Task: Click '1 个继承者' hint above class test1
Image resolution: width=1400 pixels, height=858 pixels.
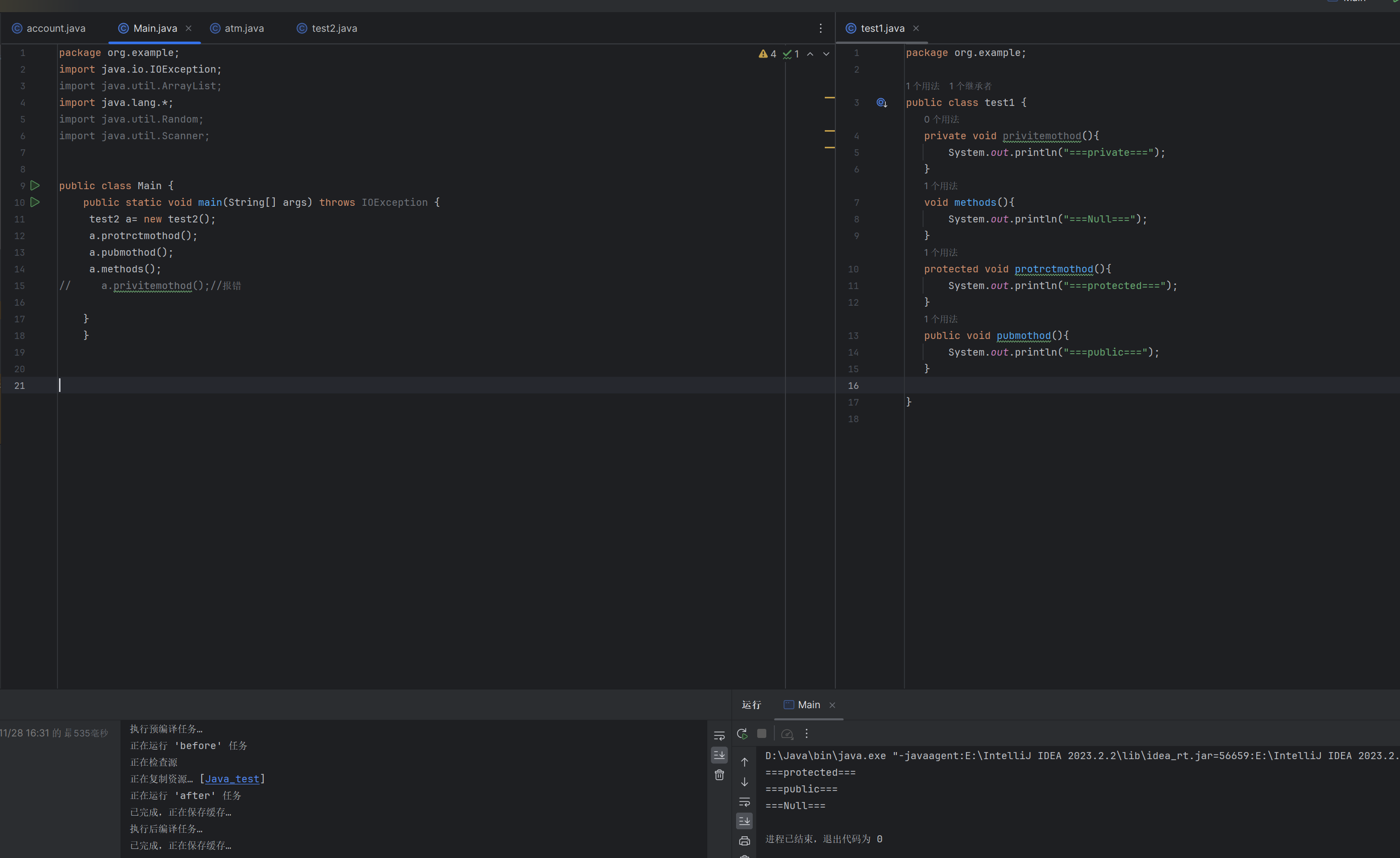Action: click(x=970, y=86)
